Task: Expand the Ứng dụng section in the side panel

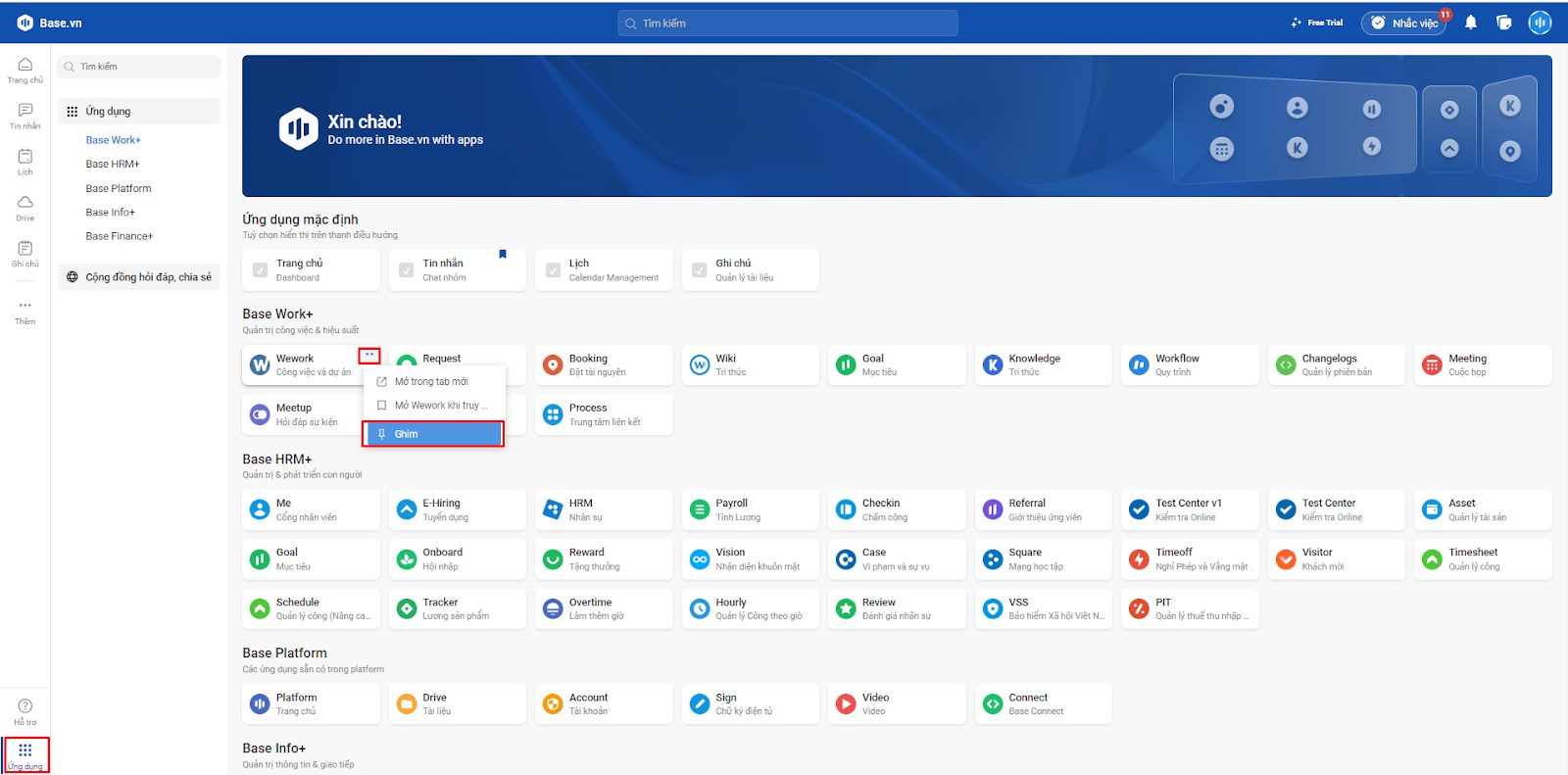Action: point(138,112)
